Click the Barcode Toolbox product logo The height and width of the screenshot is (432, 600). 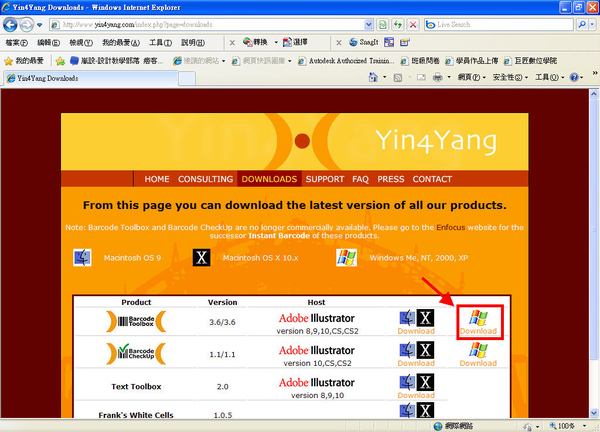(x=136, y=321)
